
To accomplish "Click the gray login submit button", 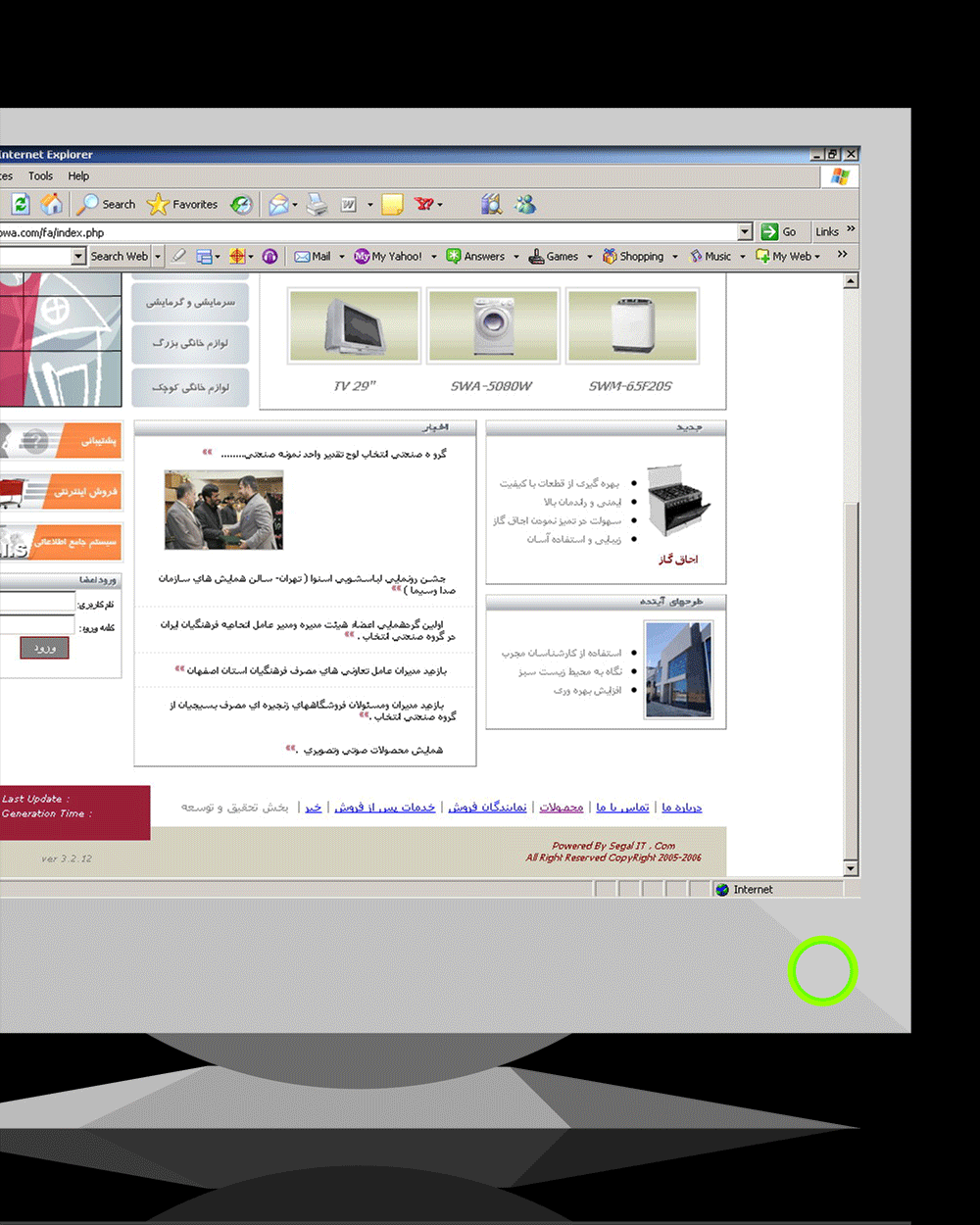I will pos(45,648).
